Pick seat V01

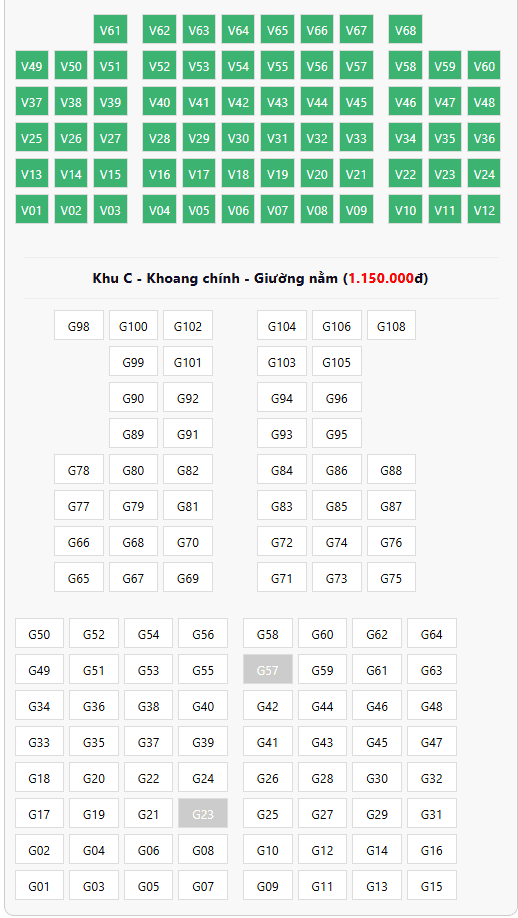pos(32,210)
